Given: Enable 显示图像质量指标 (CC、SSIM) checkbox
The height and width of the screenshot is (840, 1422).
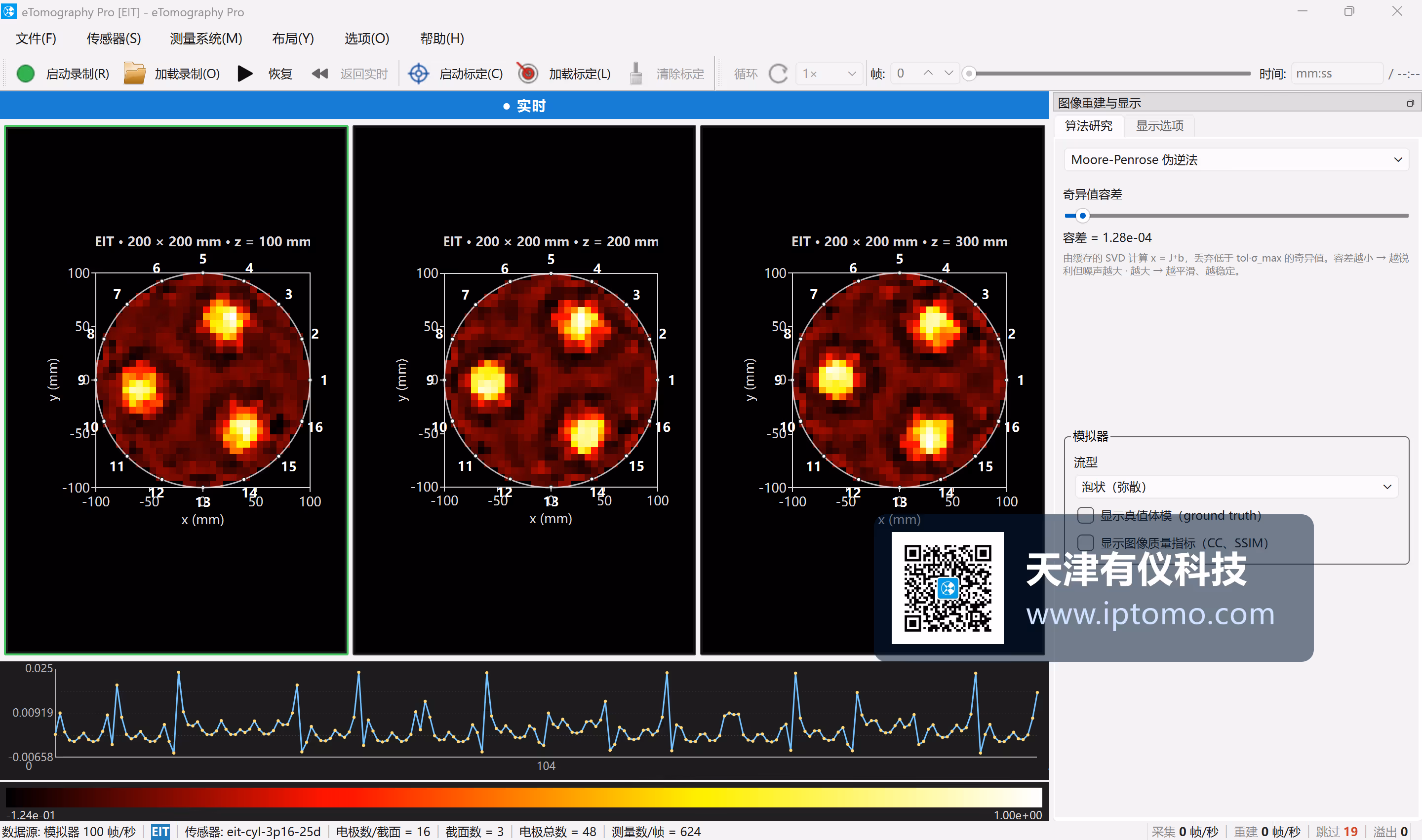Looking at the screenshot, I should point(1086,543).
